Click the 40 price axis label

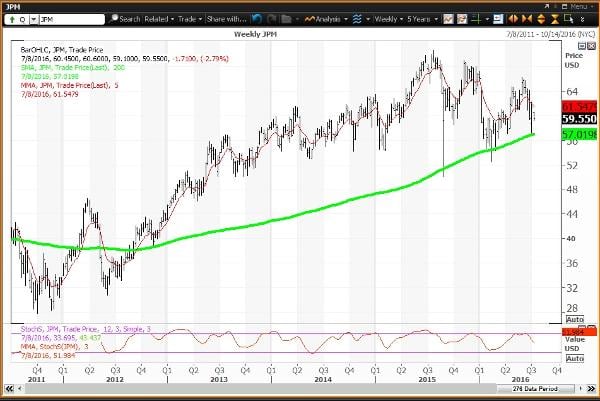(x=571, y=238)
